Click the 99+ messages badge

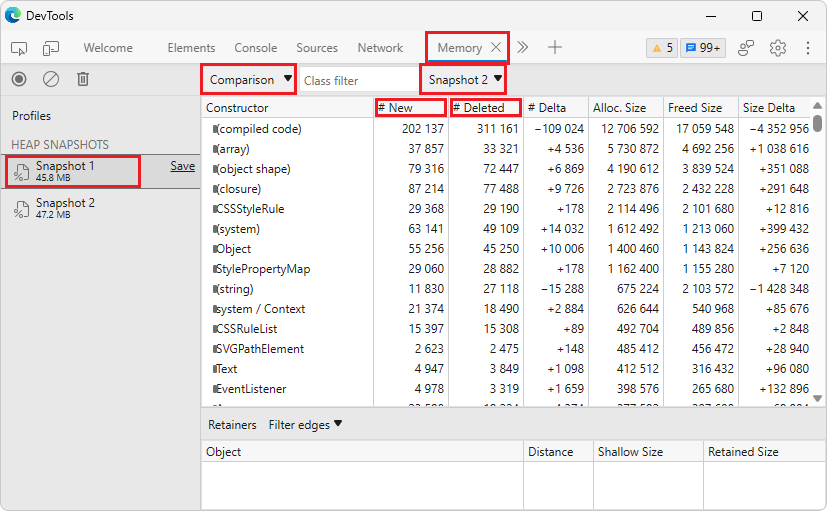[x=703, y=48]
